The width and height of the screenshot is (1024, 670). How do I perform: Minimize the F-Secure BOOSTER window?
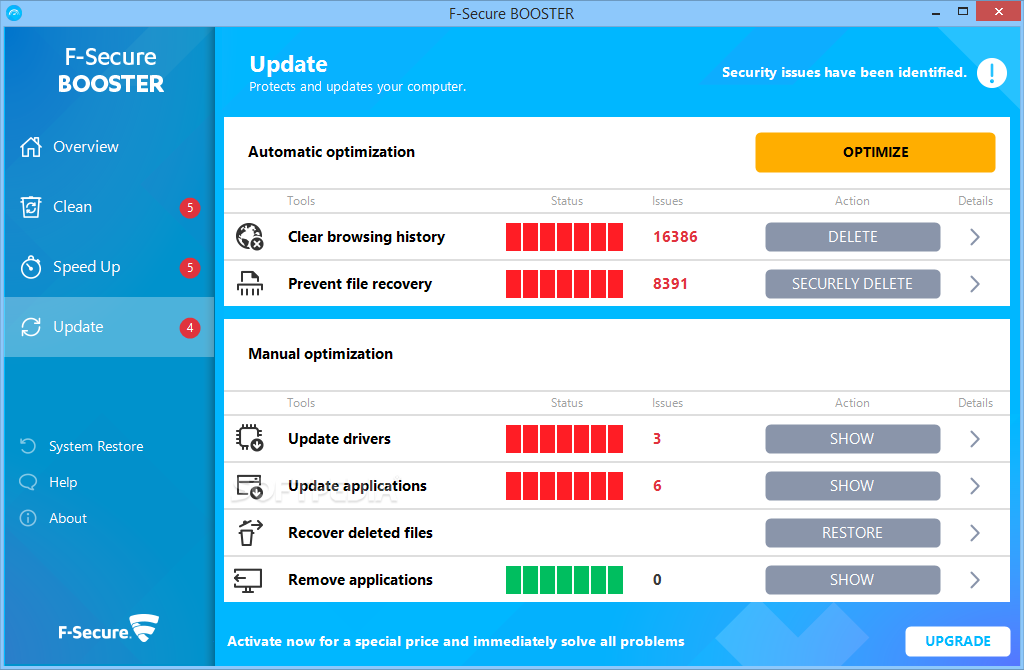click(x=936, y=12)
